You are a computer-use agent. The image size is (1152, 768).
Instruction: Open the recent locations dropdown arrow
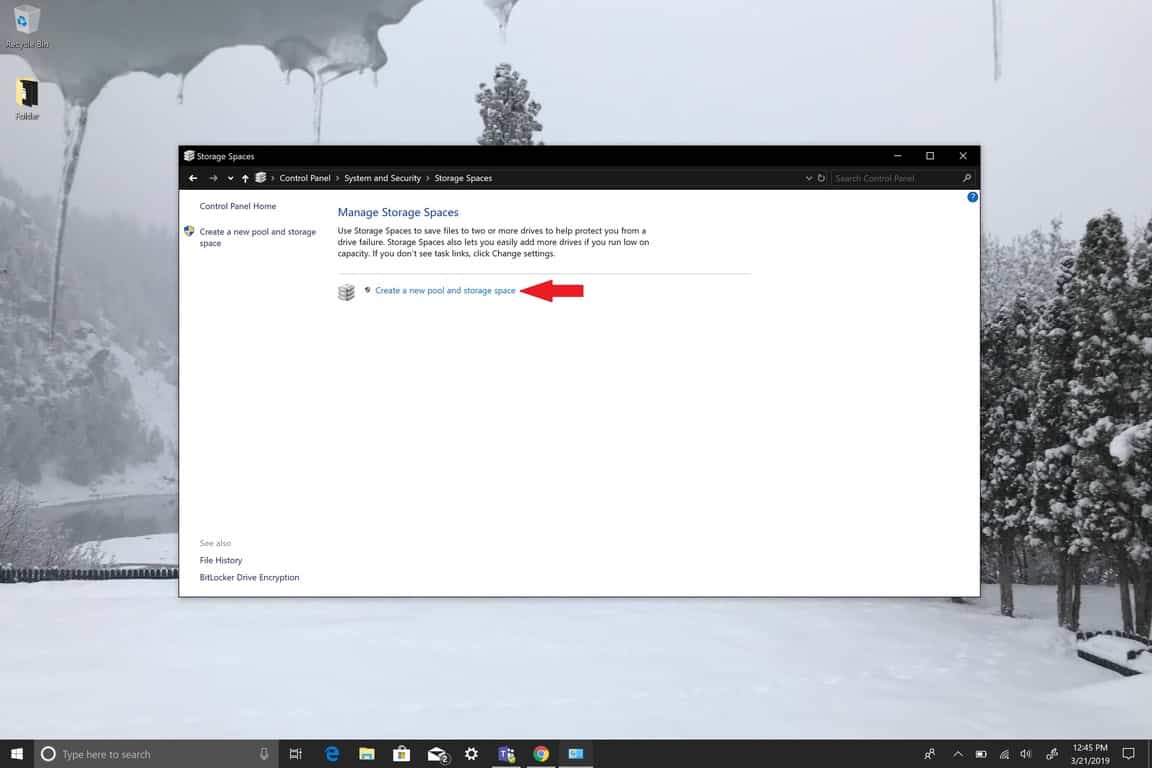(230, 178)
